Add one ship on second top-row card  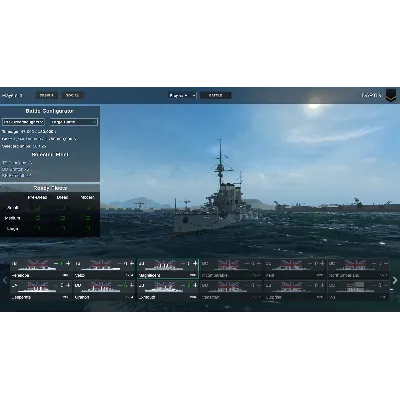point(132,263)
